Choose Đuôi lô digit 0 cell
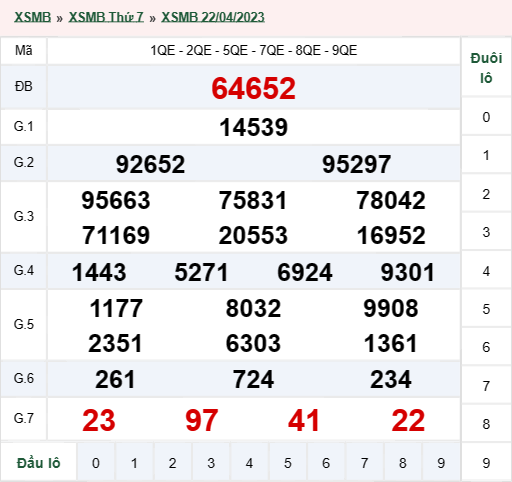Viewport: 512px width, 482px height. (x=486, y=117)
